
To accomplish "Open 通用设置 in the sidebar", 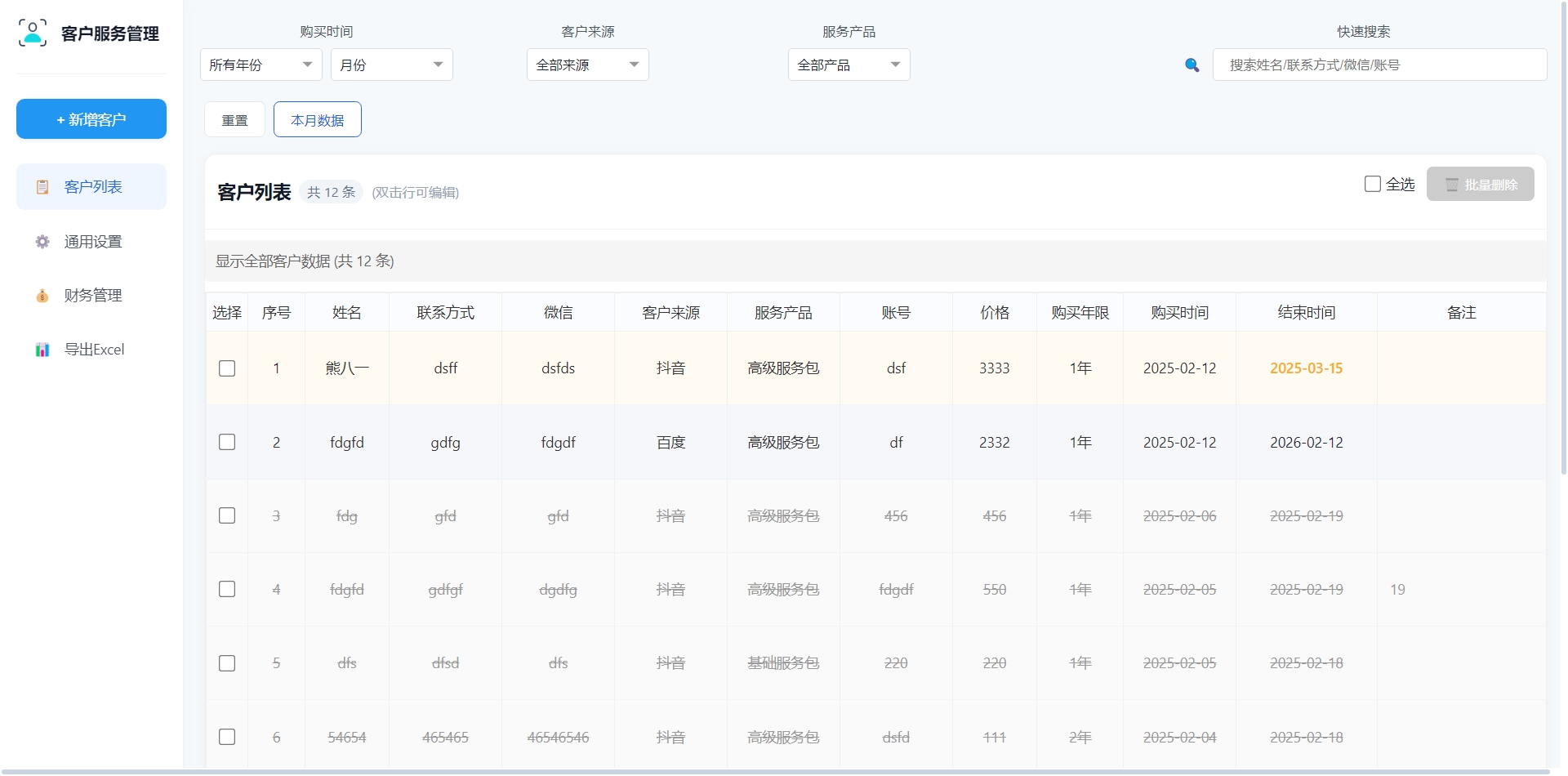I will tap(91, 242).
